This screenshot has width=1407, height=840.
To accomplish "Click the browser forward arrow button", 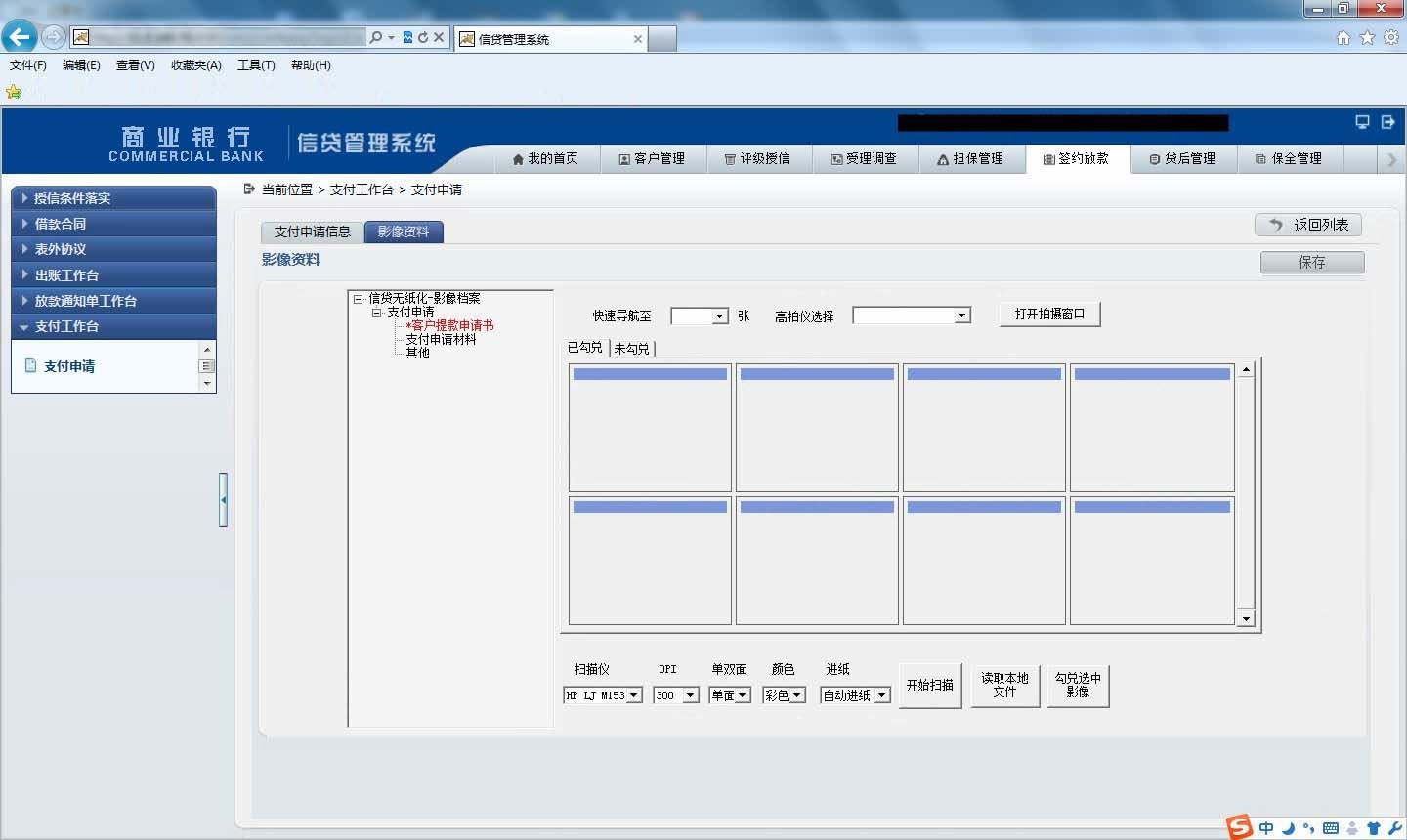I will coord(54,37).
